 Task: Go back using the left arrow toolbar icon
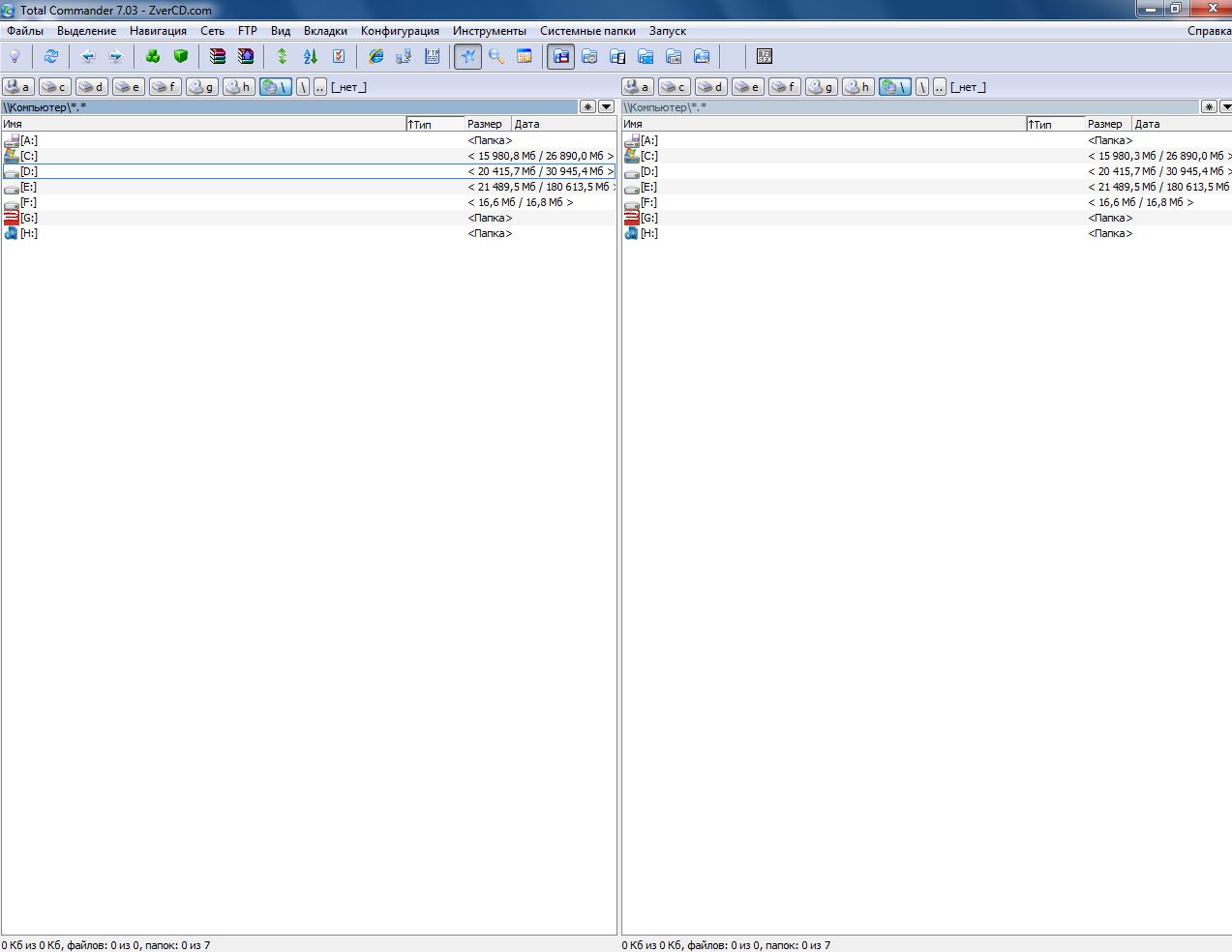pyautogui.click(x=88, y=56)
